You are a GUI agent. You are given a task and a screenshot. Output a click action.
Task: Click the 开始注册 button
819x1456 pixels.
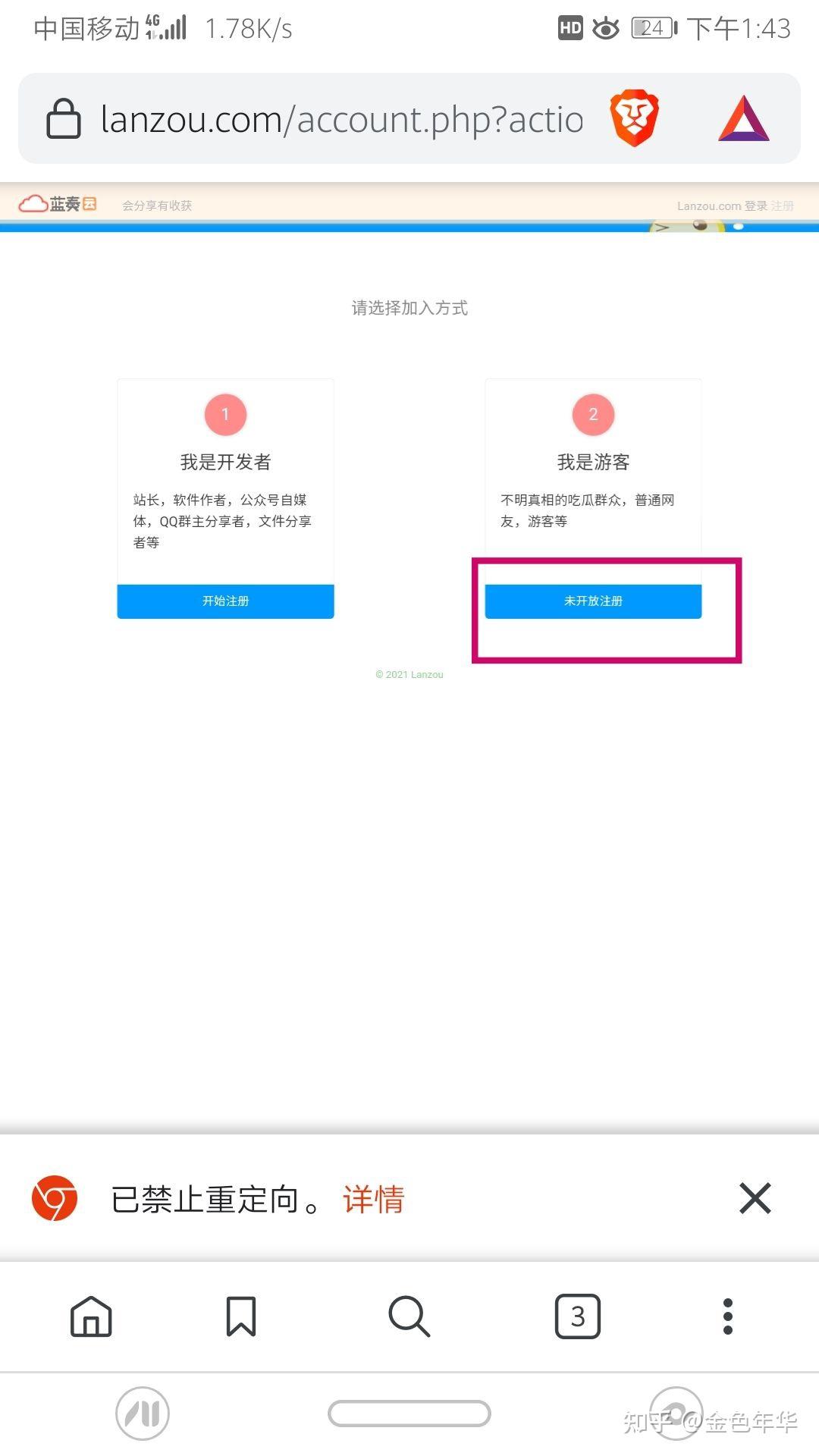225,601
